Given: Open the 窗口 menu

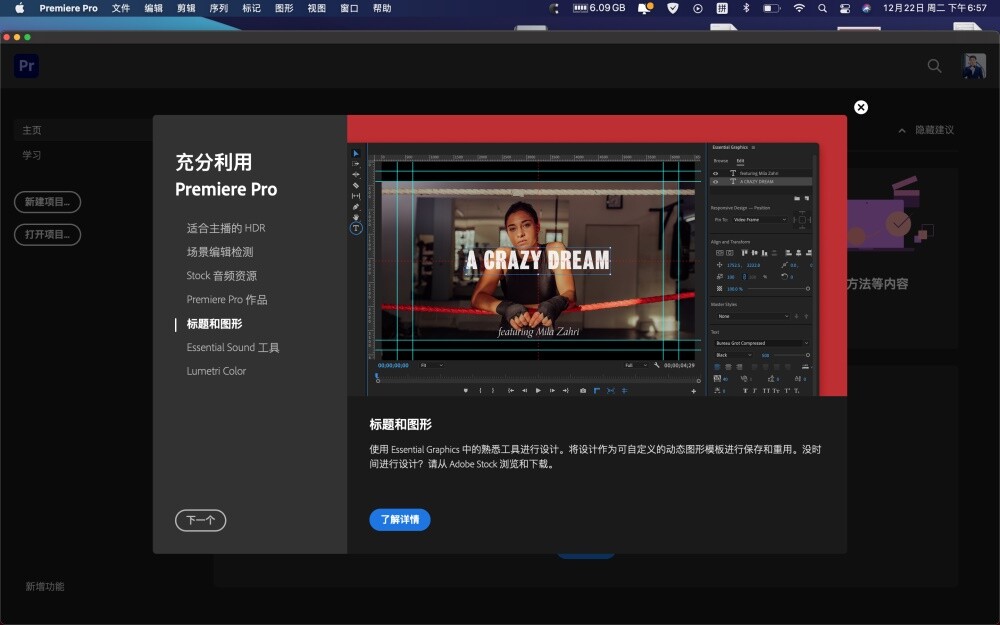Looking at the screenshot, I should [349, 8].
